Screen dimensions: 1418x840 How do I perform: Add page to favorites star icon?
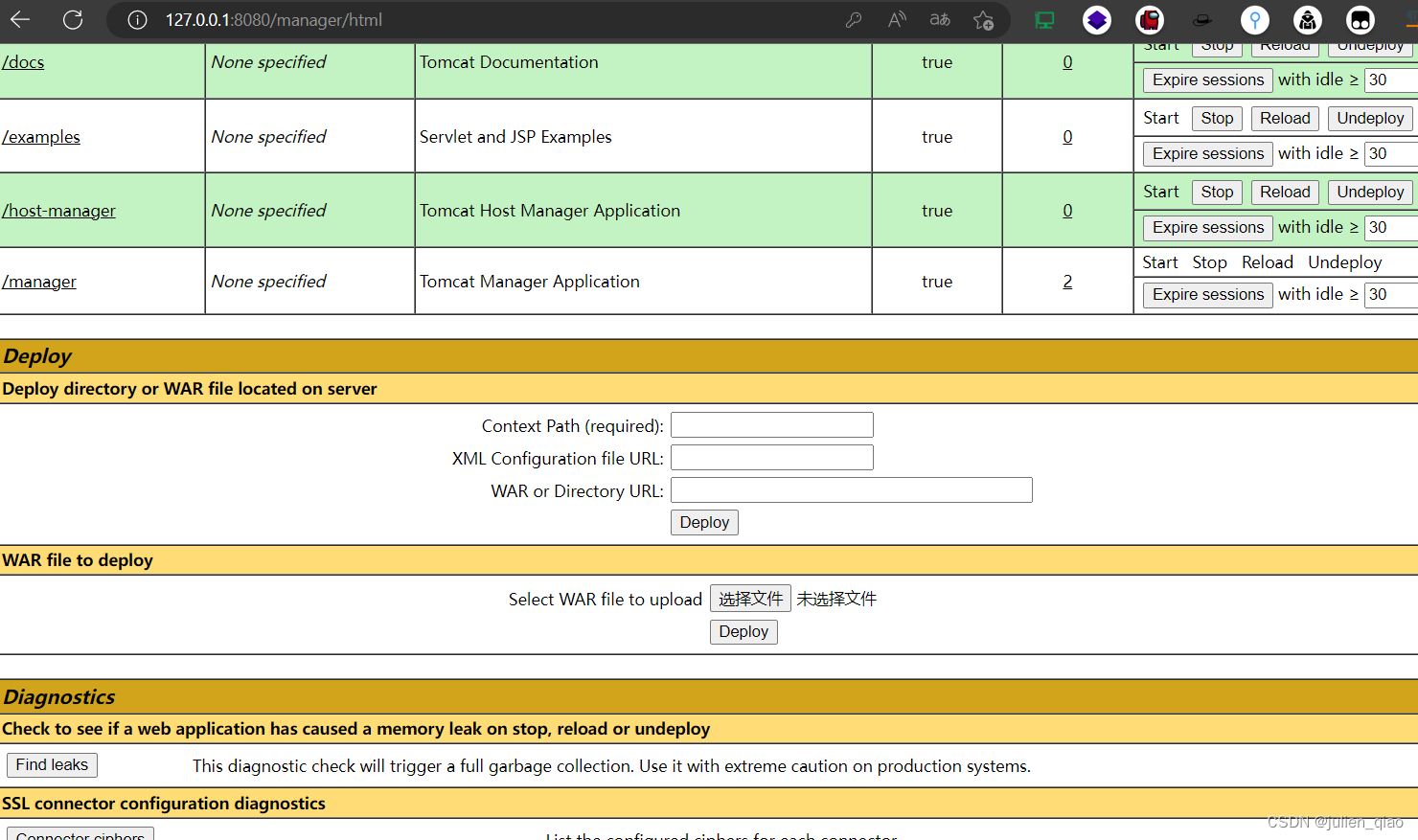click(x=983, y=20)
